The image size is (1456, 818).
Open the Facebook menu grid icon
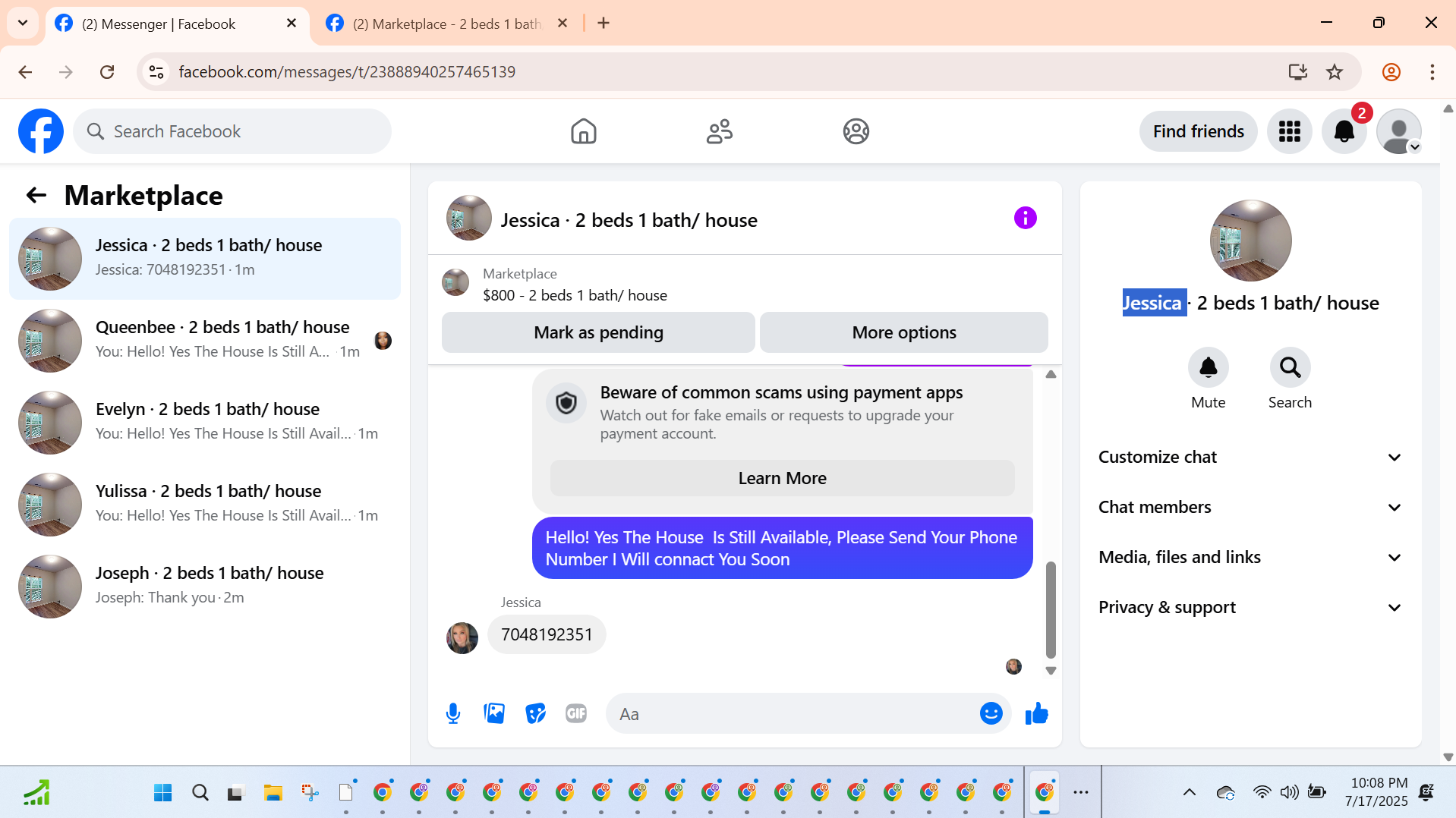point(1289,131)
